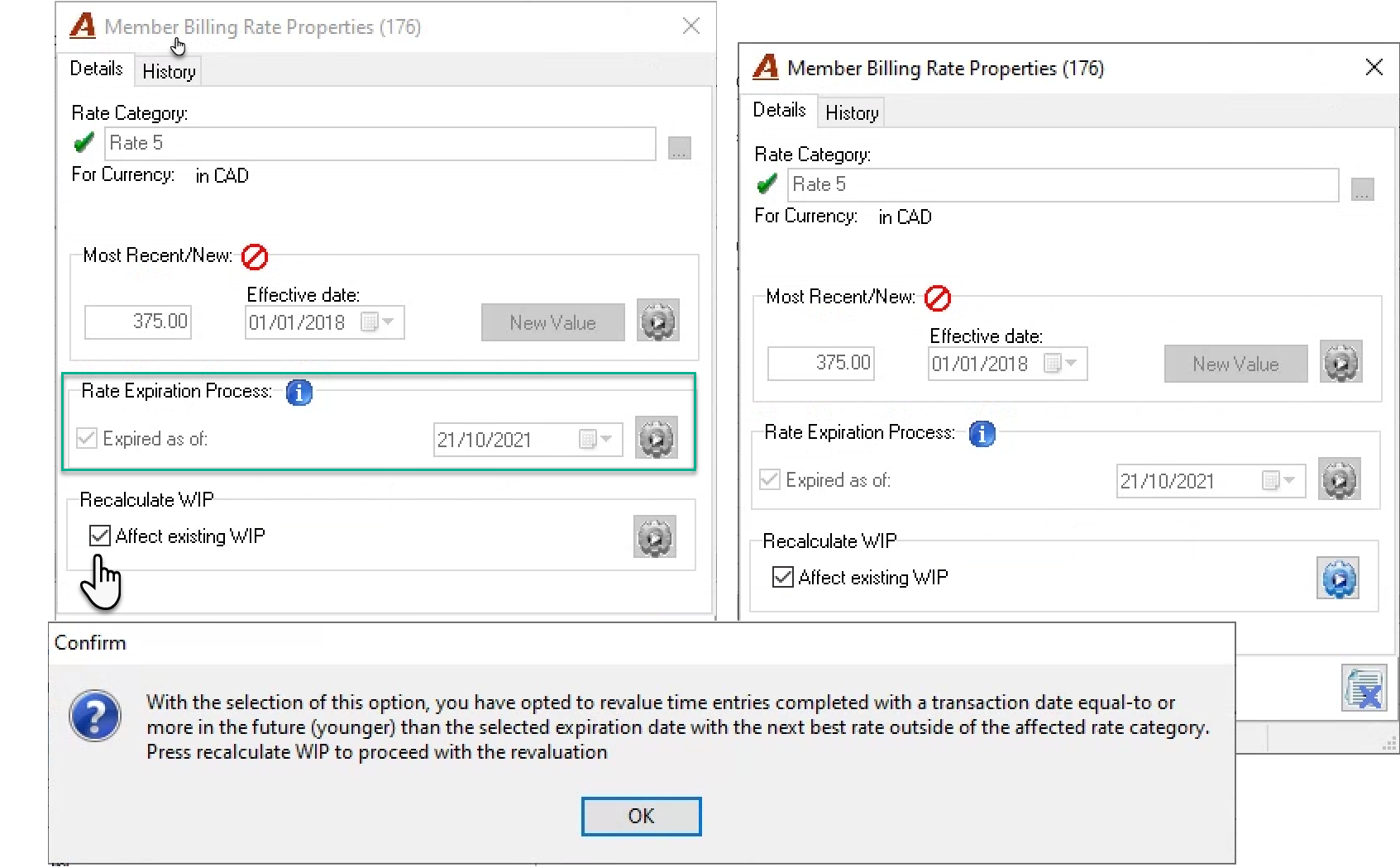Click the Rate Expiration info icon in right window

click(x=982, y=434)
